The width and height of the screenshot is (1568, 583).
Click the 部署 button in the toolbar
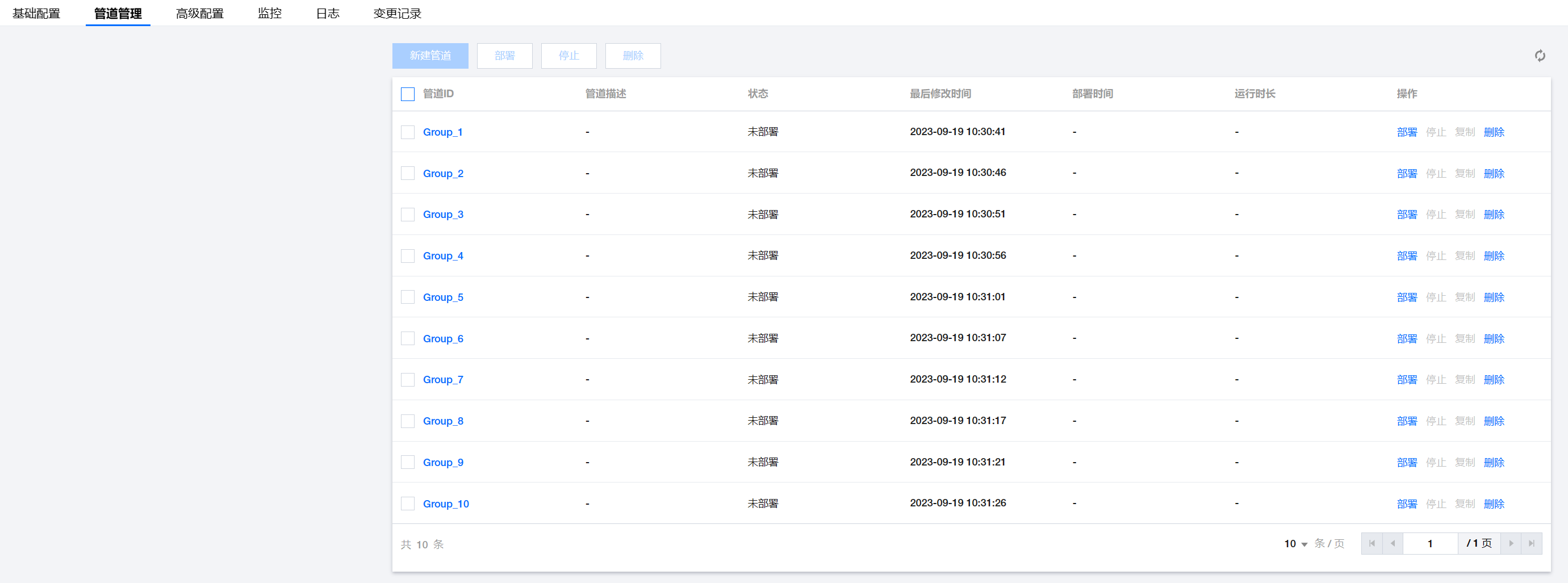(505, 56)
